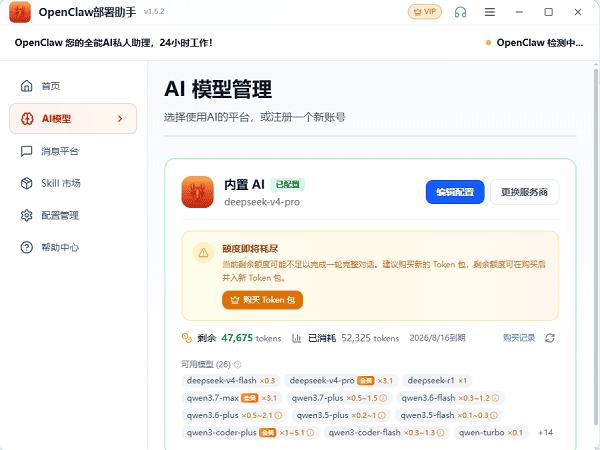
Task: Open 配置管理 settings in the sidebar
Action: 73,215
